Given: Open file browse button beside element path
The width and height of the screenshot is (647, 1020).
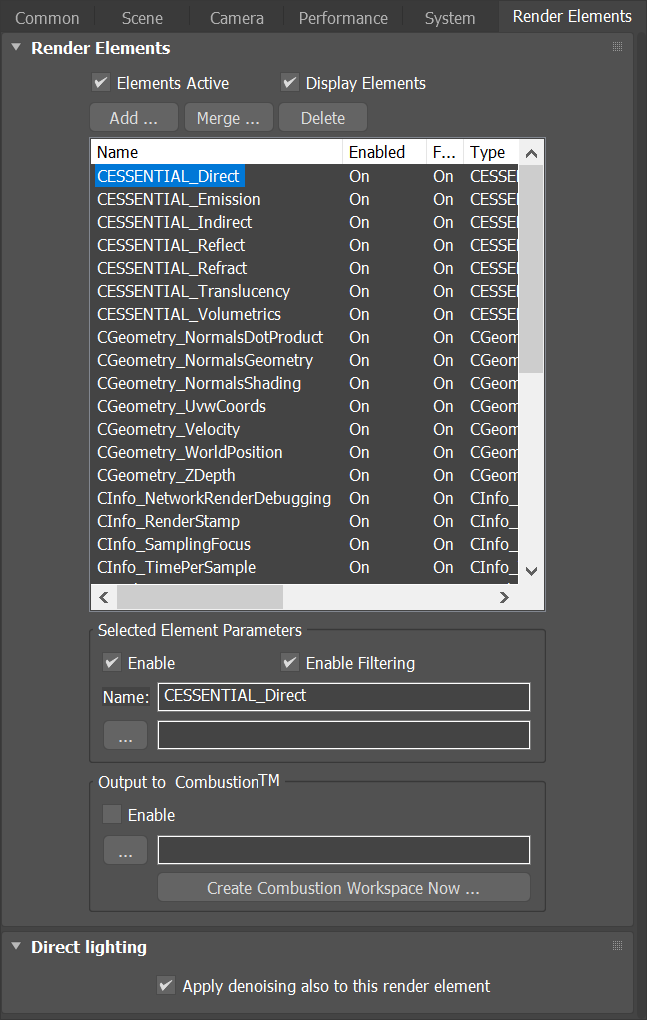Looking at the screenshot, I should pos(125,736).
